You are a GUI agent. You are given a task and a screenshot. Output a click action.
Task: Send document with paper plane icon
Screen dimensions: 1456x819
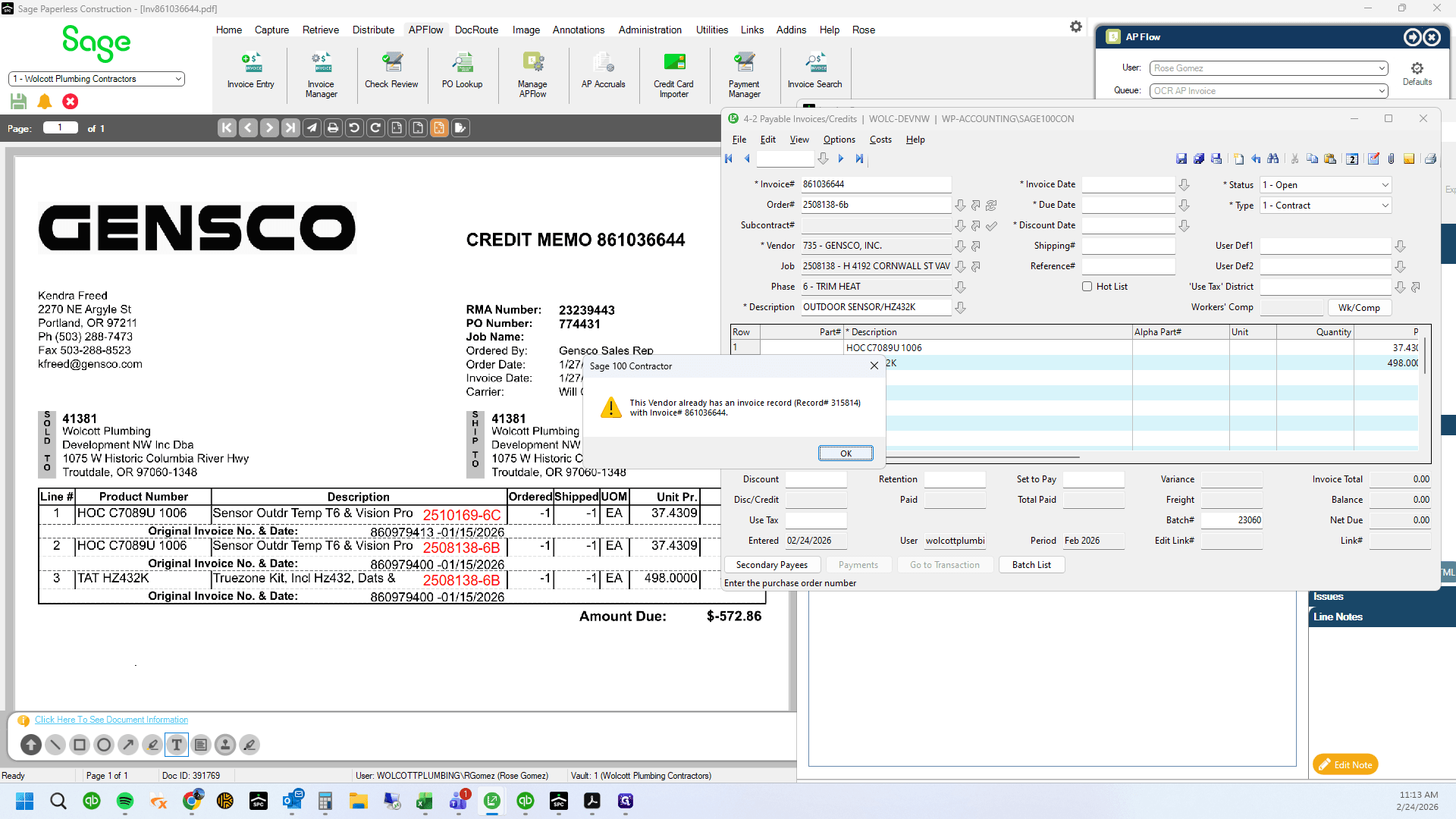312,128
